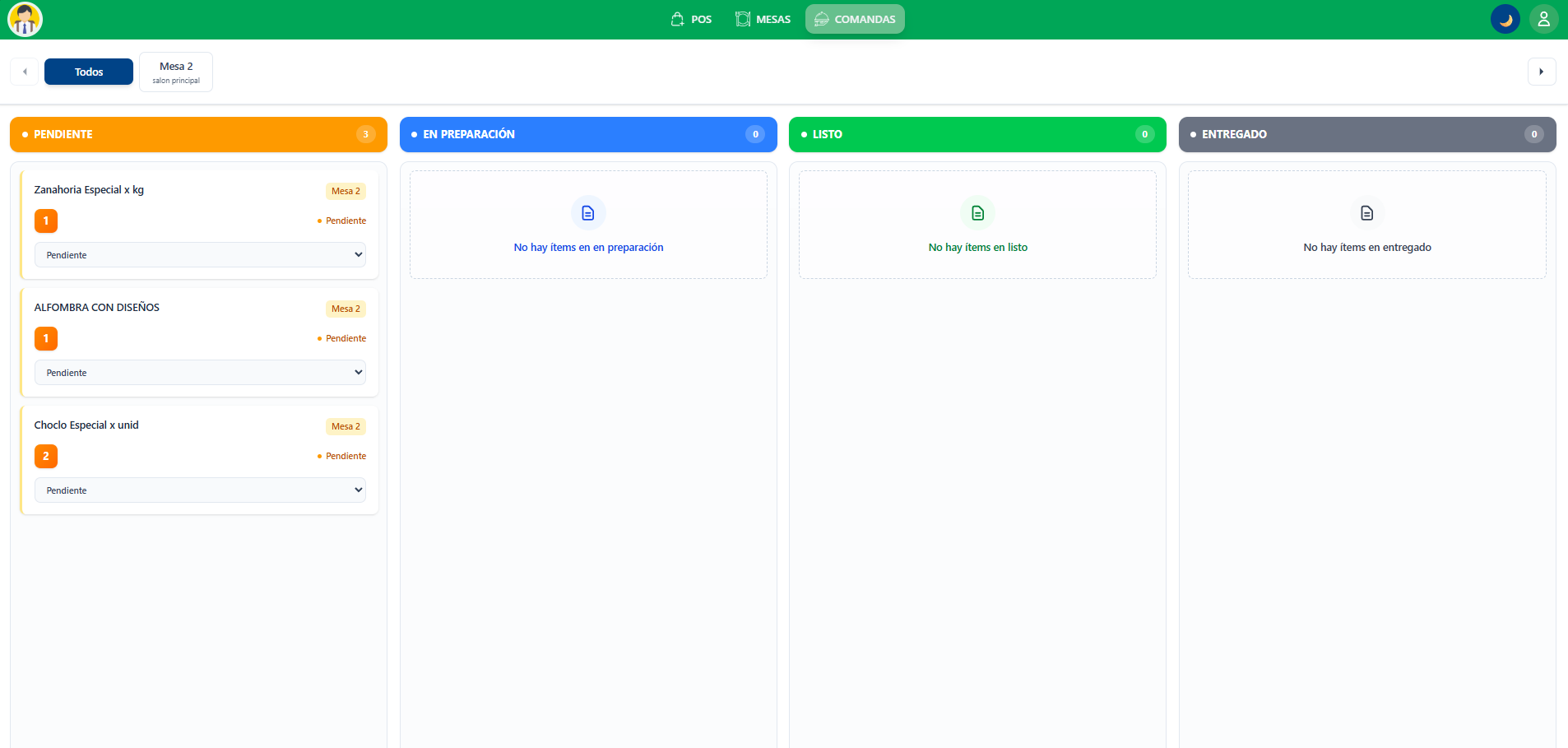Toggle dark mode with moon icon

point(1505,20)
